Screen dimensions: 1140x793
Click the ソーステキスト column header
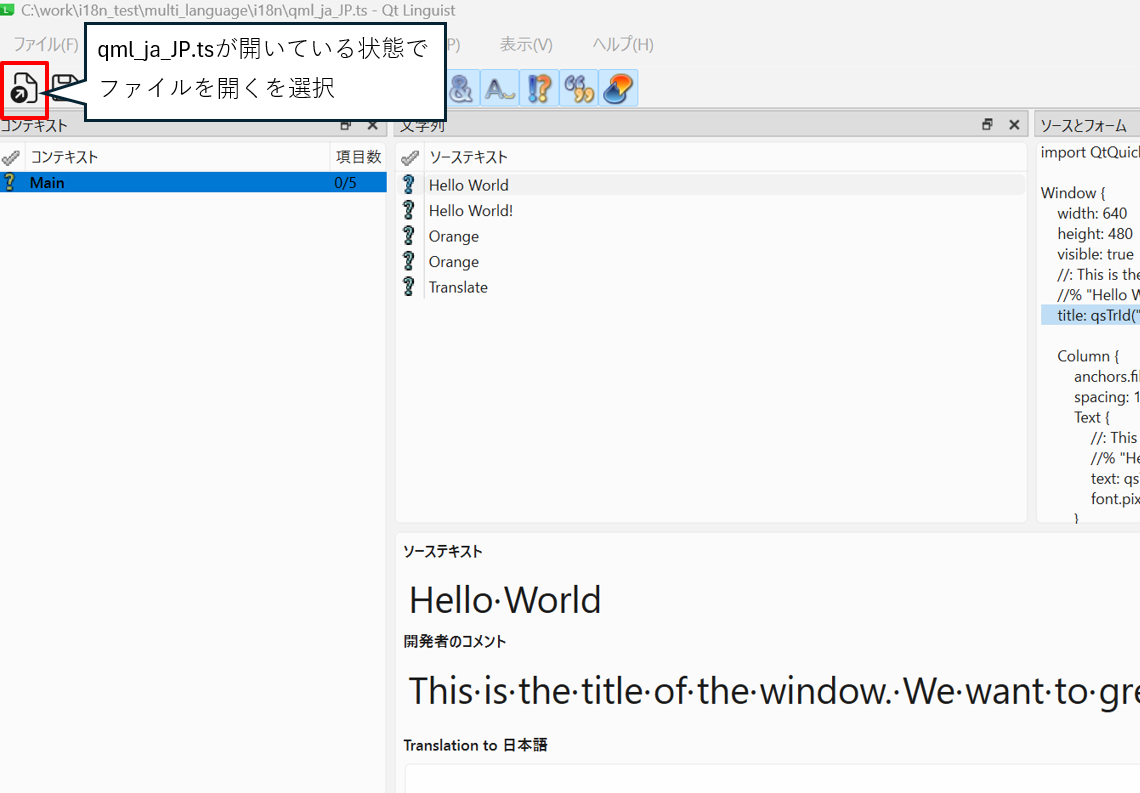tap(468, 157)
